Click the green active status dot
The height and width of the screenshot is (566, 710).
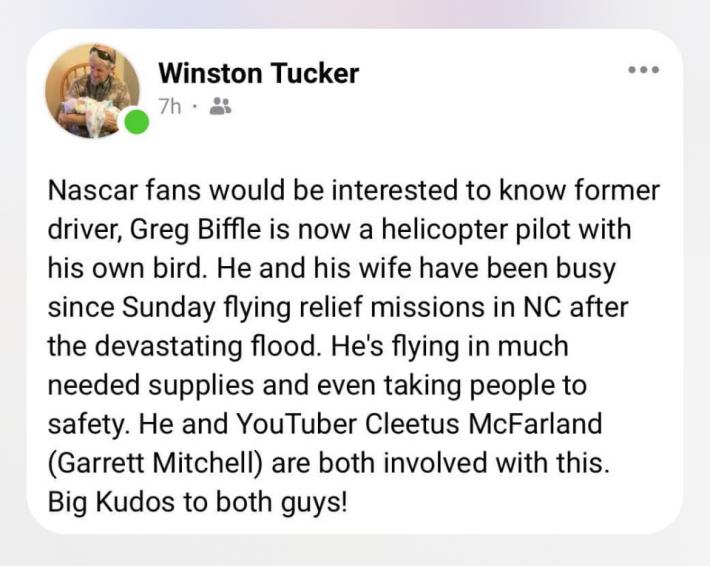137,122
